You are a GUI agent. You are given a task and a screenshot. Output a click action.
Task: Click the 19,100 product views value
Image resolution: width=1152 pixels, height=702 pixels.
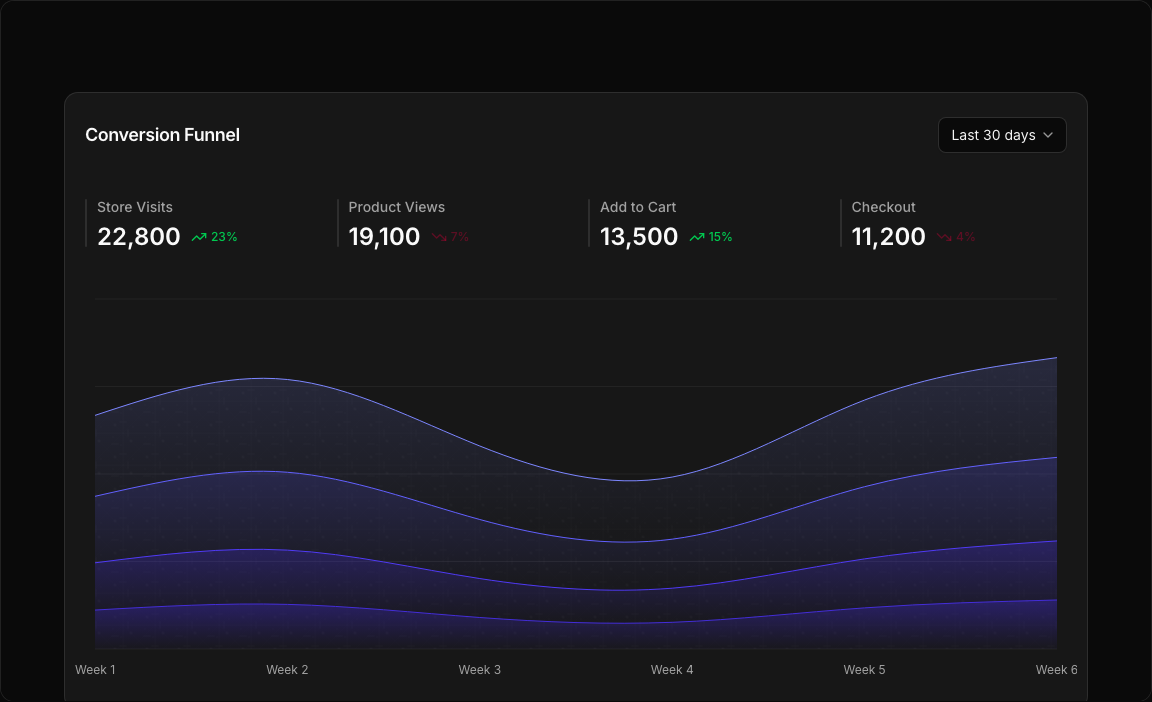tap(384, 237)
